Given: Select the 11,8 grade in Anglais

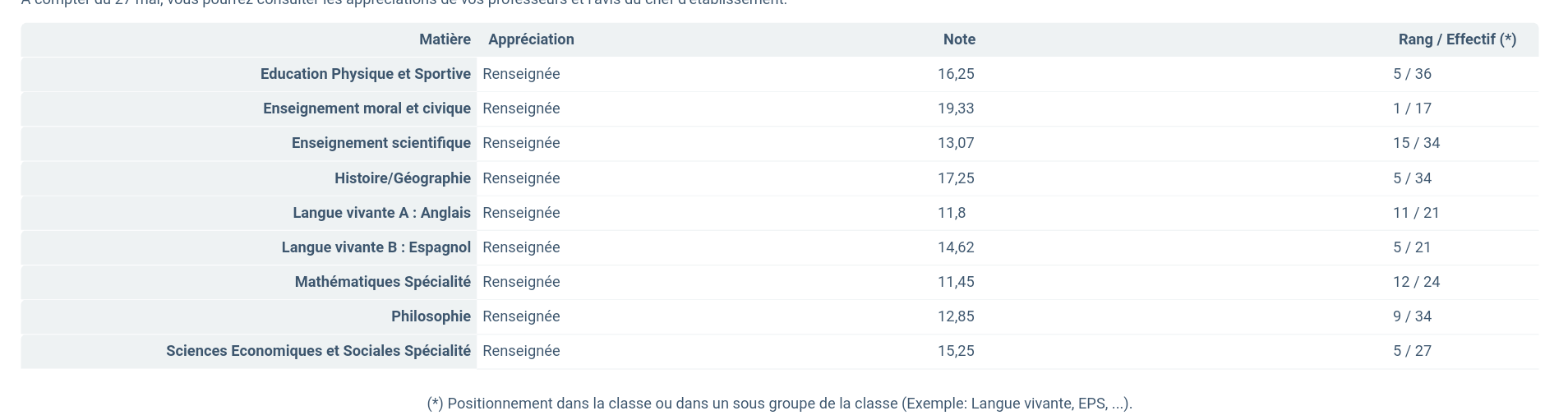Looking at the screenshot, I should point(952,213).
